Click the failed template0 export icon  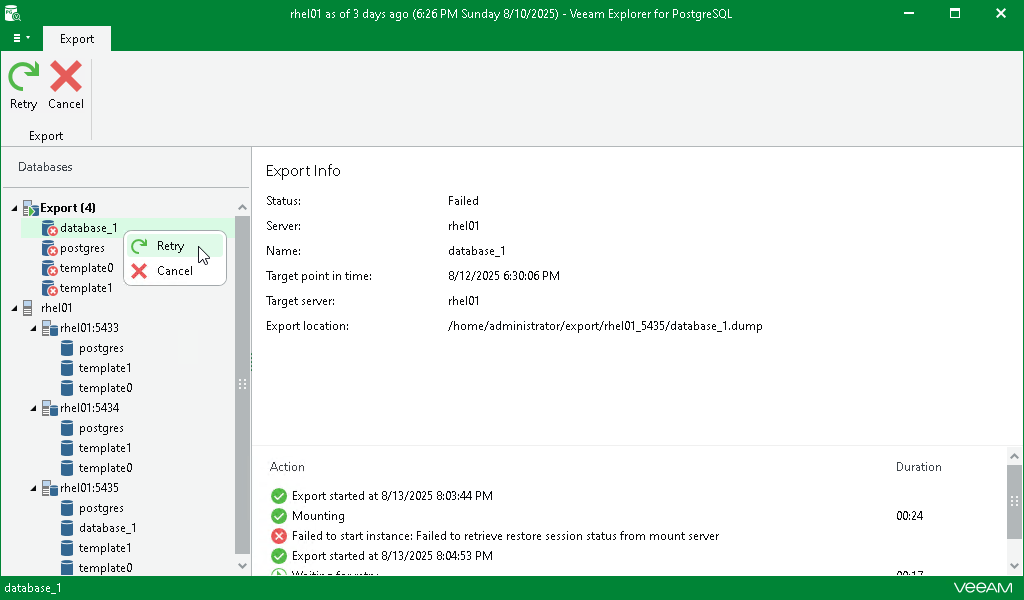click(x=50, y=268)
